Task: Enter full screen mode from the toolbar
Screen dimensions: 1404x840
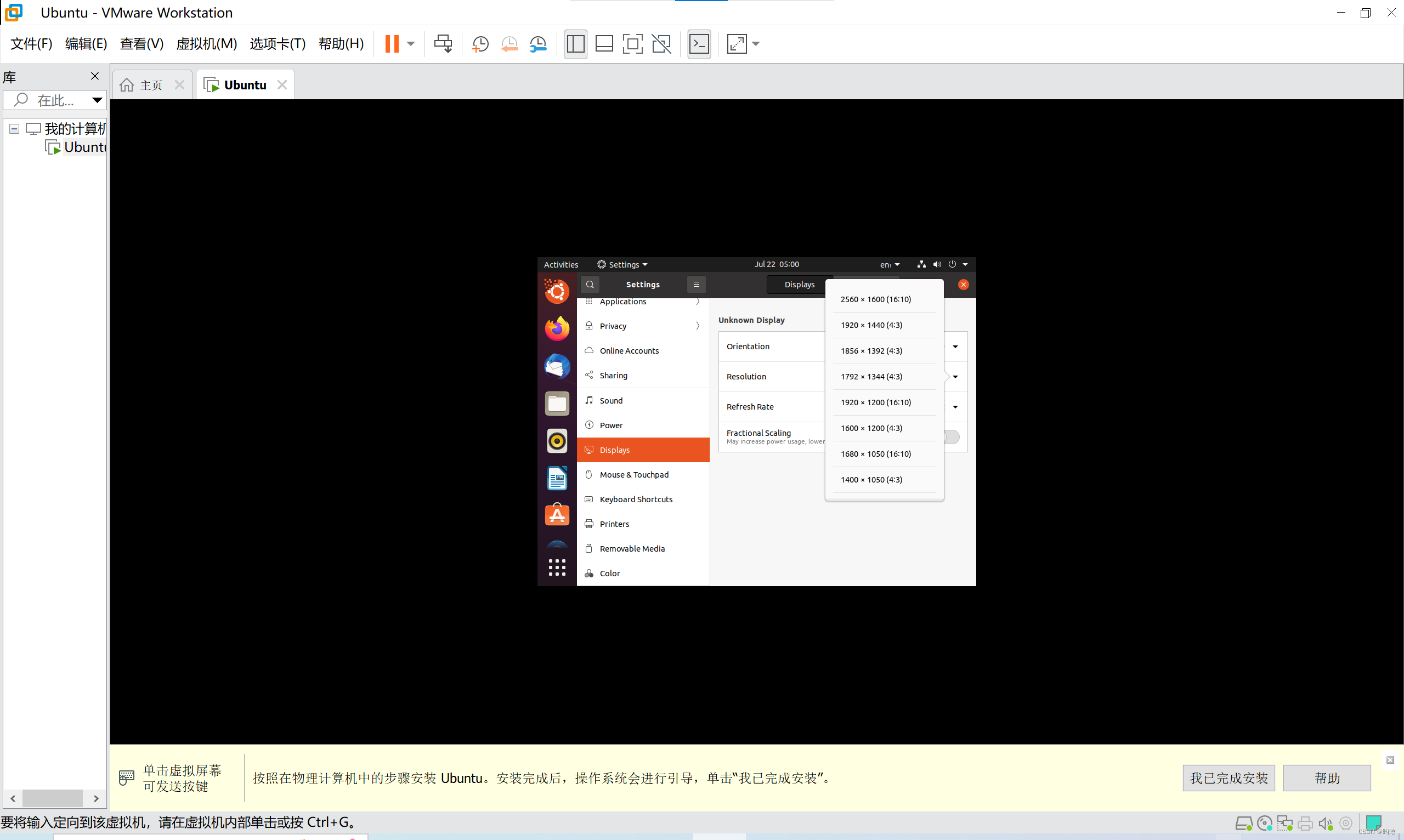Action: (x=632, y=43)
